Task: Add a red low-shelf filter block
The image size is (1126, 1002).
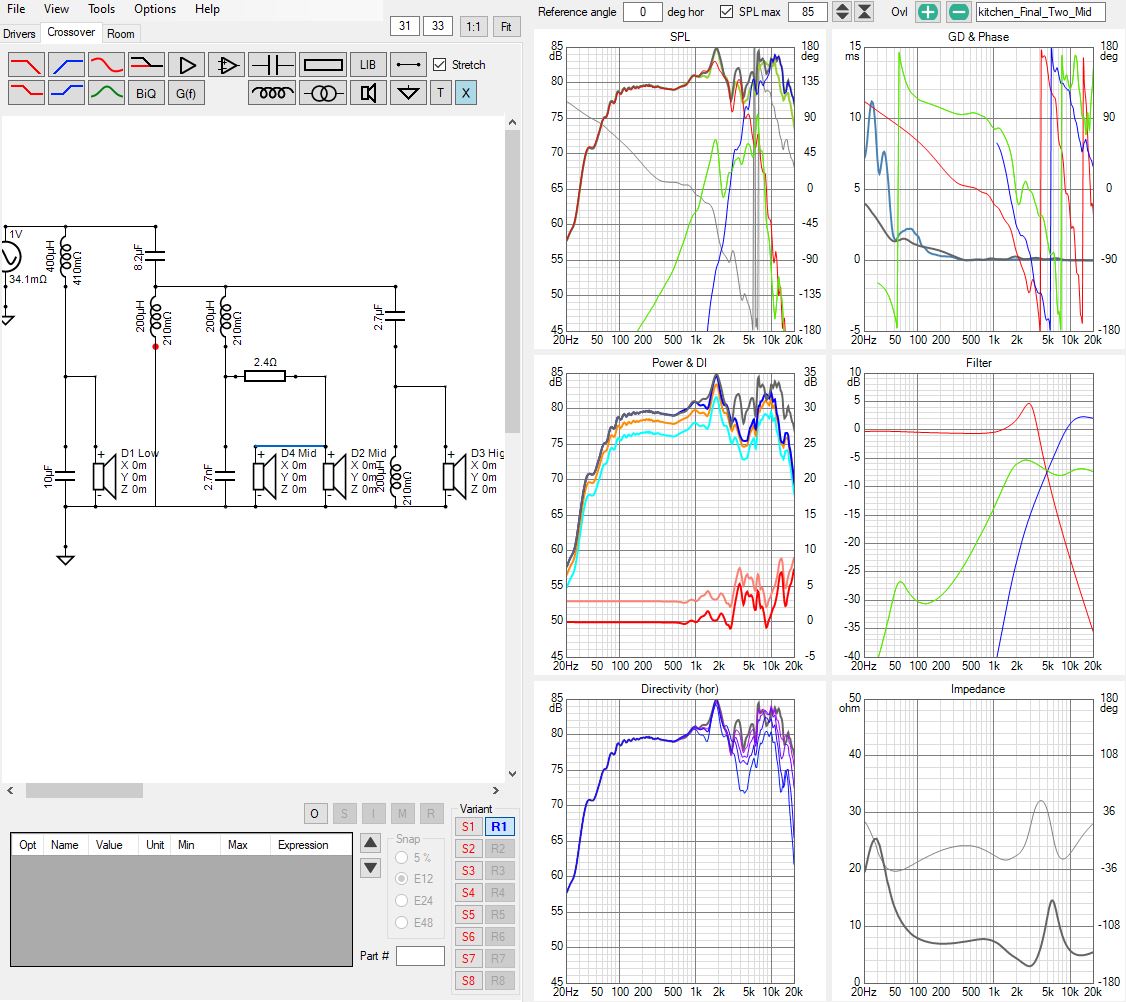Action: (x=27, y=93)
